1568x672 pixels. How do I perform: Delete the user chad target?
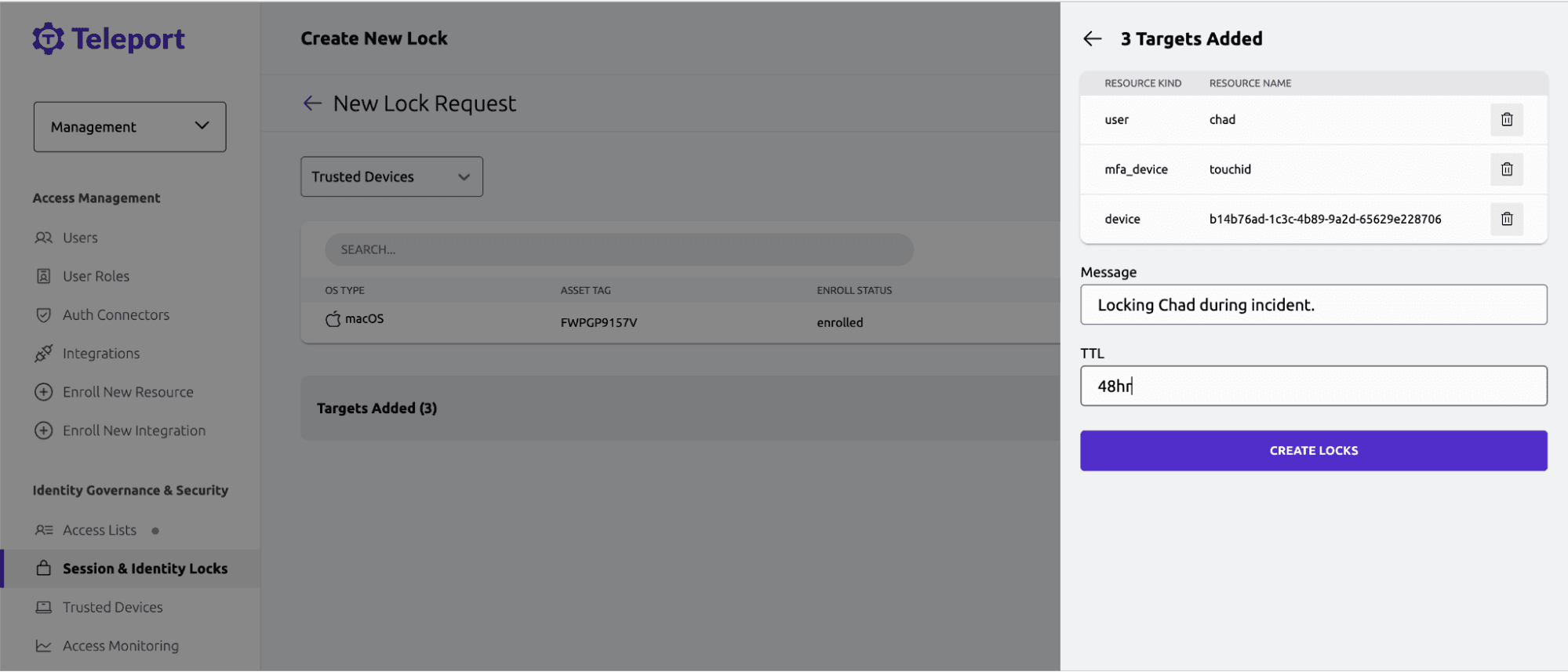tap(1506, 120)
